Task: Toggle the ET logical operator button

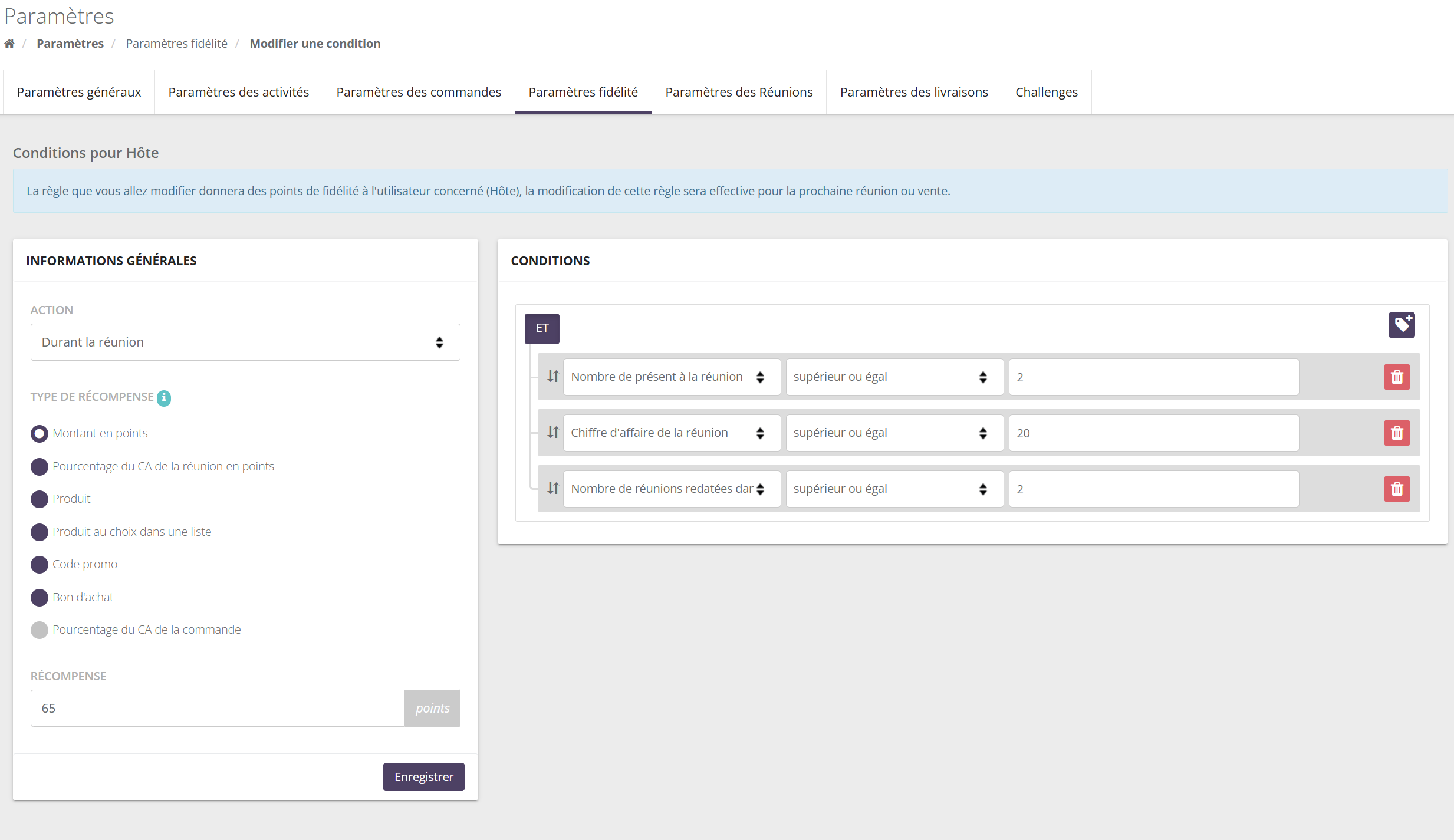Action: [542, 328]
